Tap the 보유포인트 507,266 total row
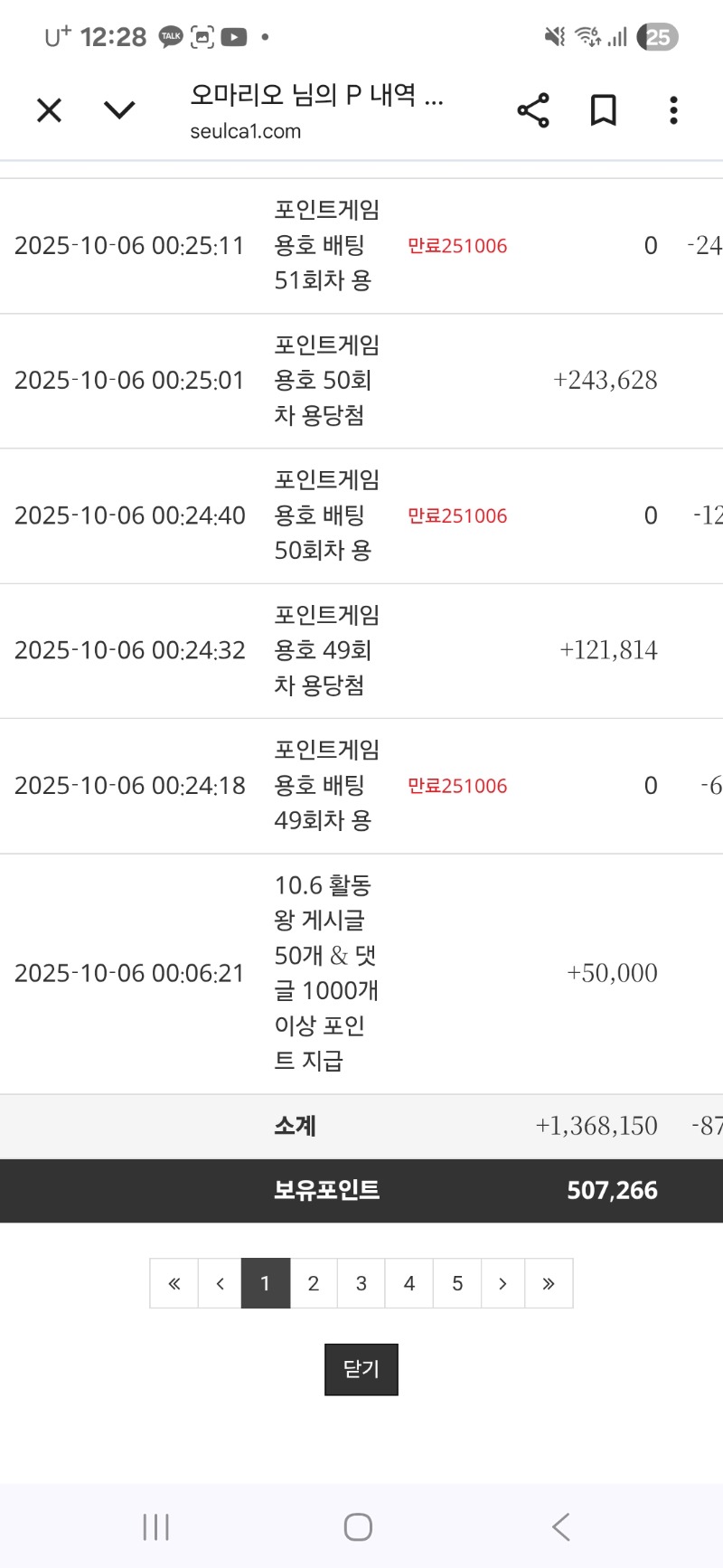This screenshot has width=723, height=1568. (x=361, y=1190)
